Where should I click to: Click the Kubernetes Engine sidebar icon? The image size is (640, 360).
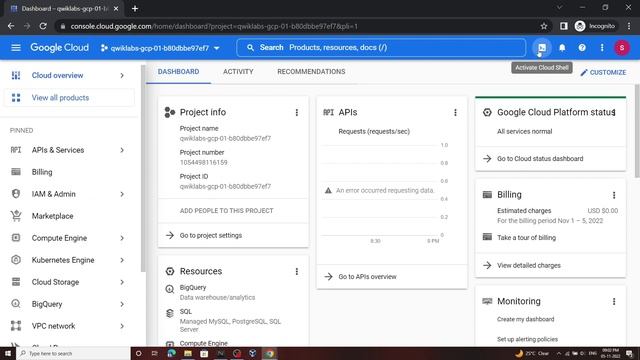tap(16, 260)
